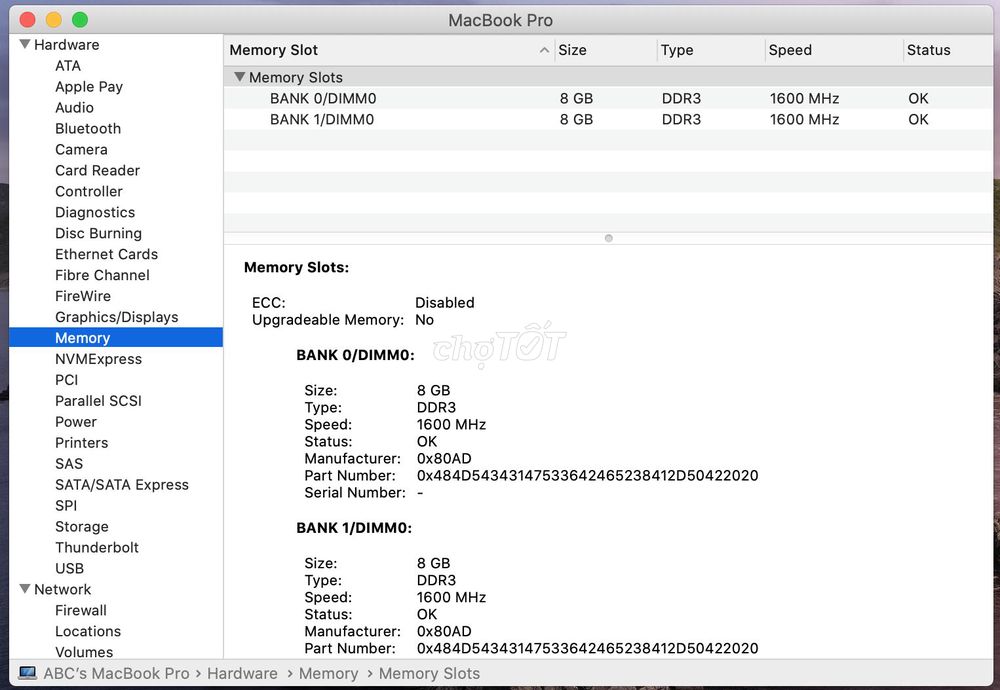Click the split-pane divider handle dot
1000x690 pixels.
click(x=608, y=239)
